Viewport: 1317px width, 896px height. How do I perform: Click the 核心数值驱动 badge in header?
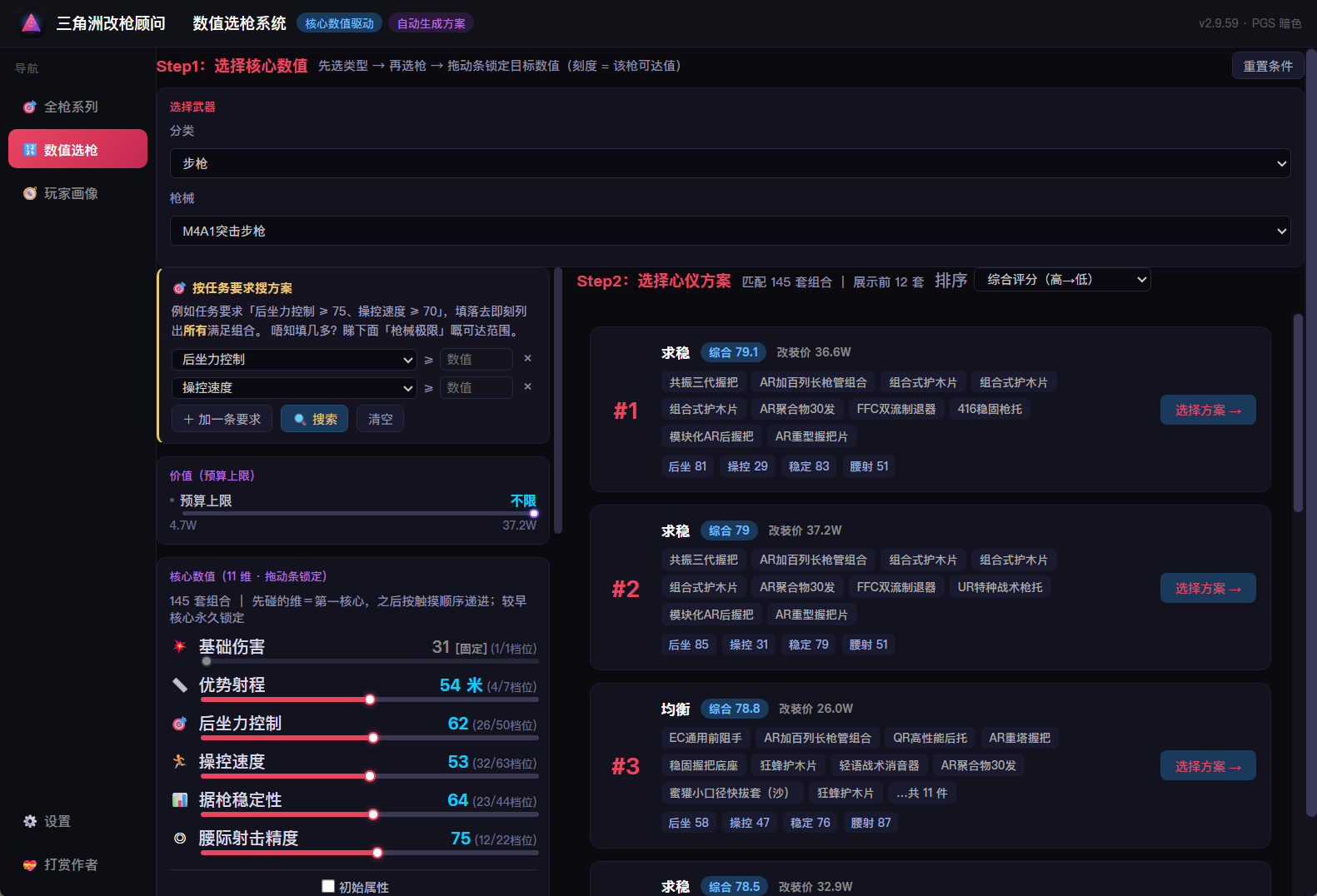[339, 23]
